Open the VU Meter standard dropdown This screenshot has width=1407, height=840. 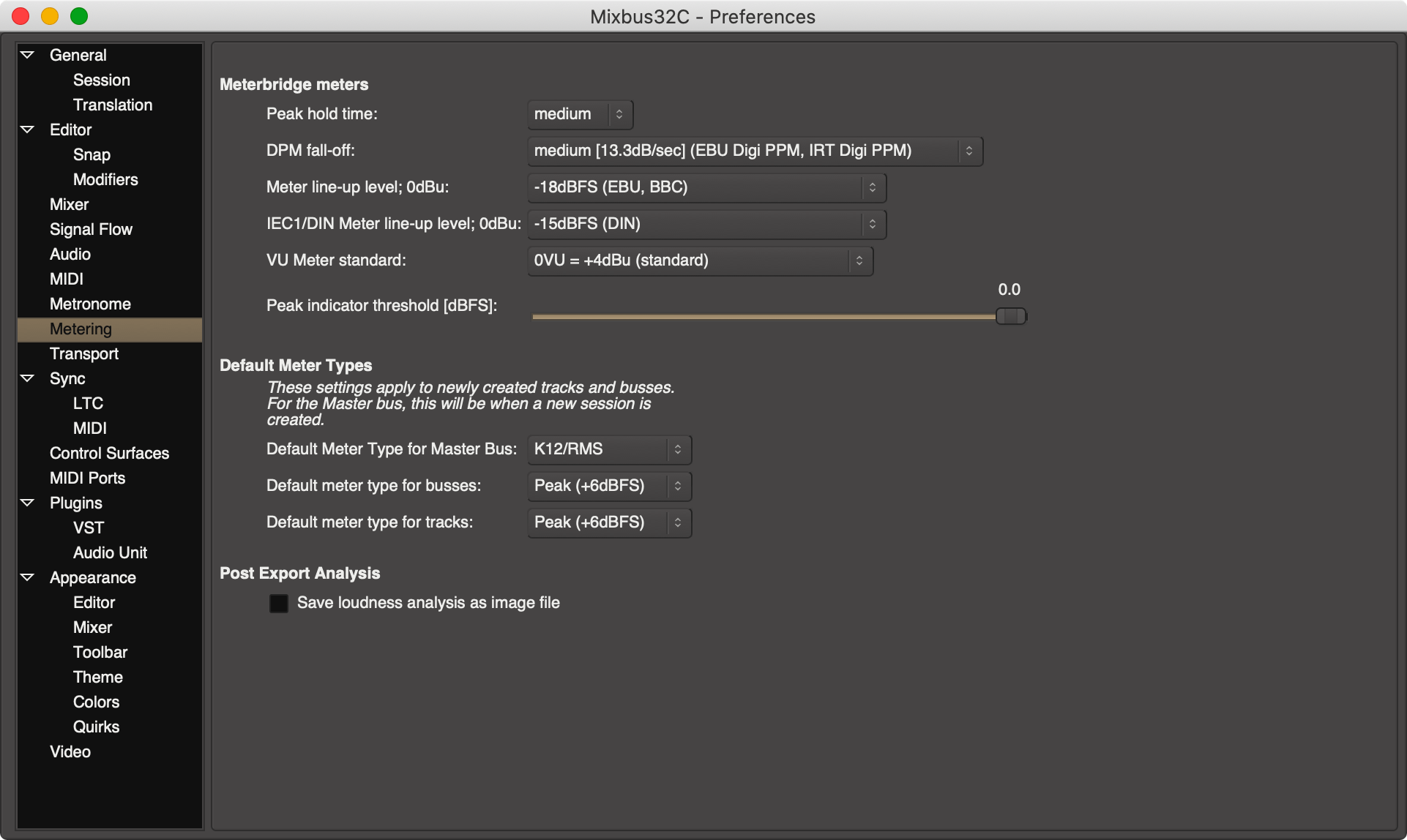click(699, 260)
